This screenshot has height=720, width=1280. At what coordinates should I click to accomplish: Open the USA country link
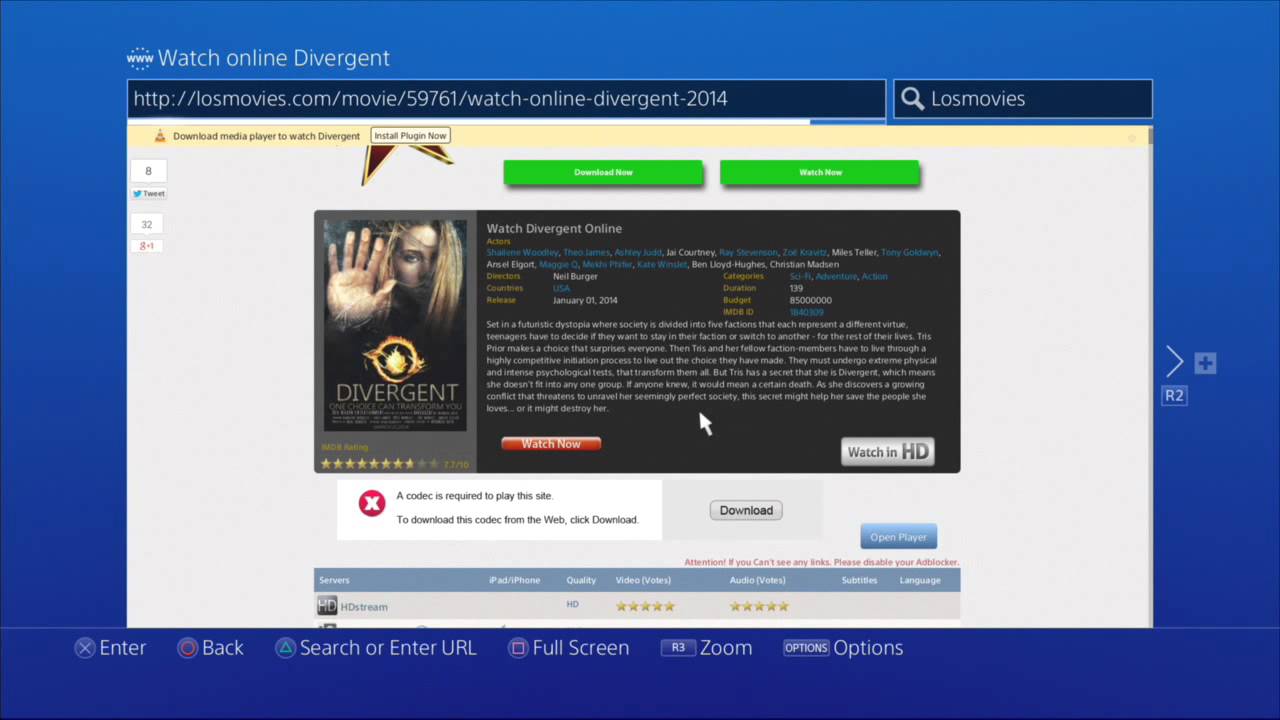point(561,288)
